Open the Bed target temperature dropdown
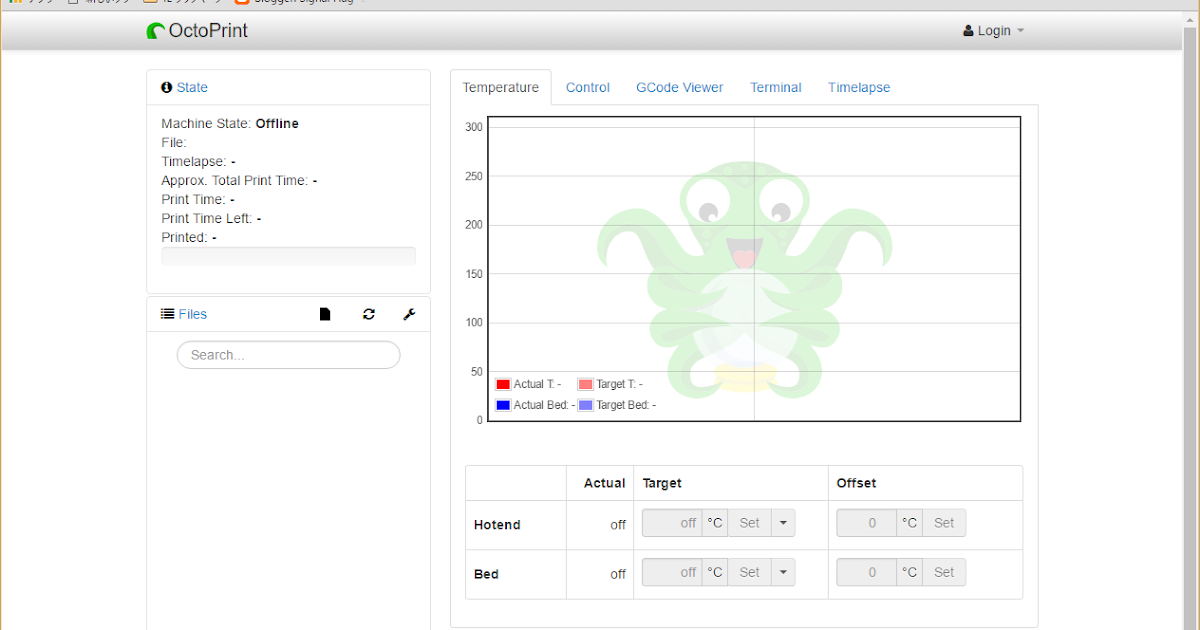Viewport: 1200px width, 630px height. tap(783, 571)
